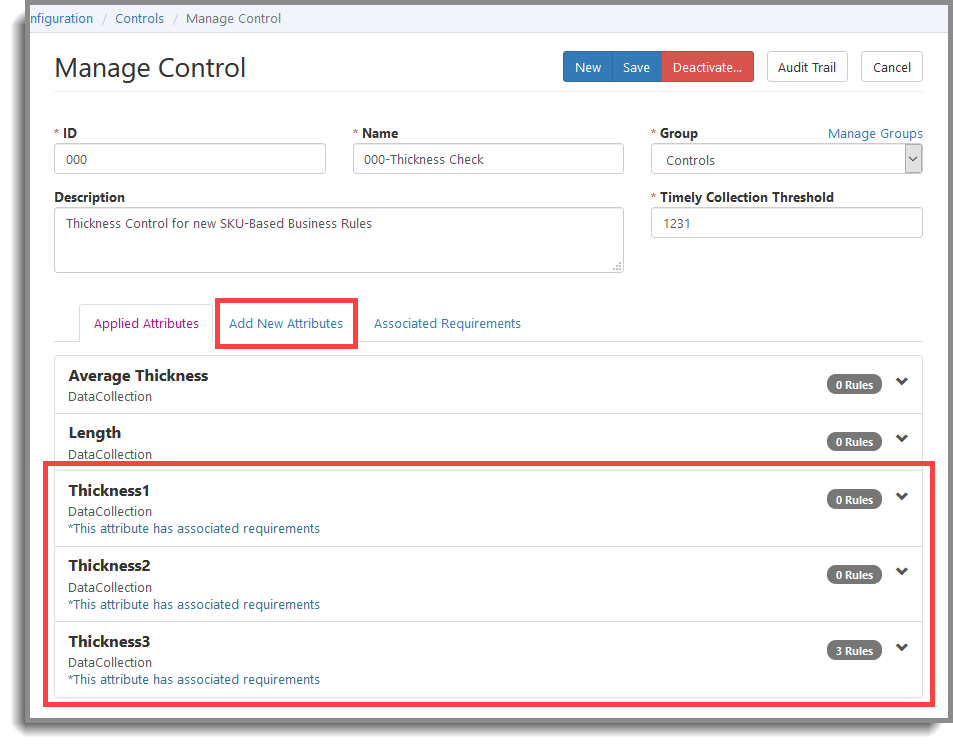Go to Configuration breadcrumb link
This screenshot has height=748, width=953.
click(61, 19)
